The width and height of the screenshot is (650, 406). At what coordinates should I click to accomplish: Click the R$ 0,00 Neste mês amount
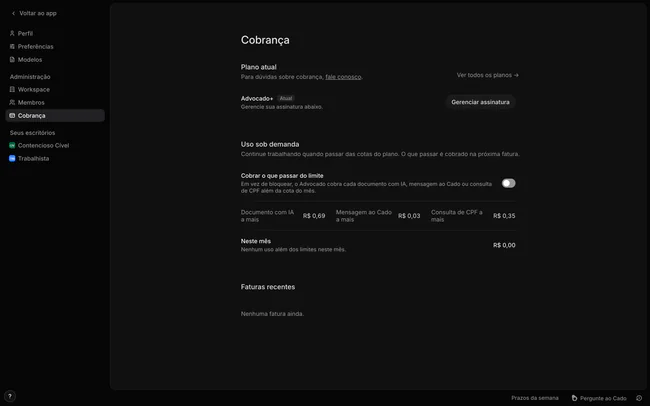point(504,245)
